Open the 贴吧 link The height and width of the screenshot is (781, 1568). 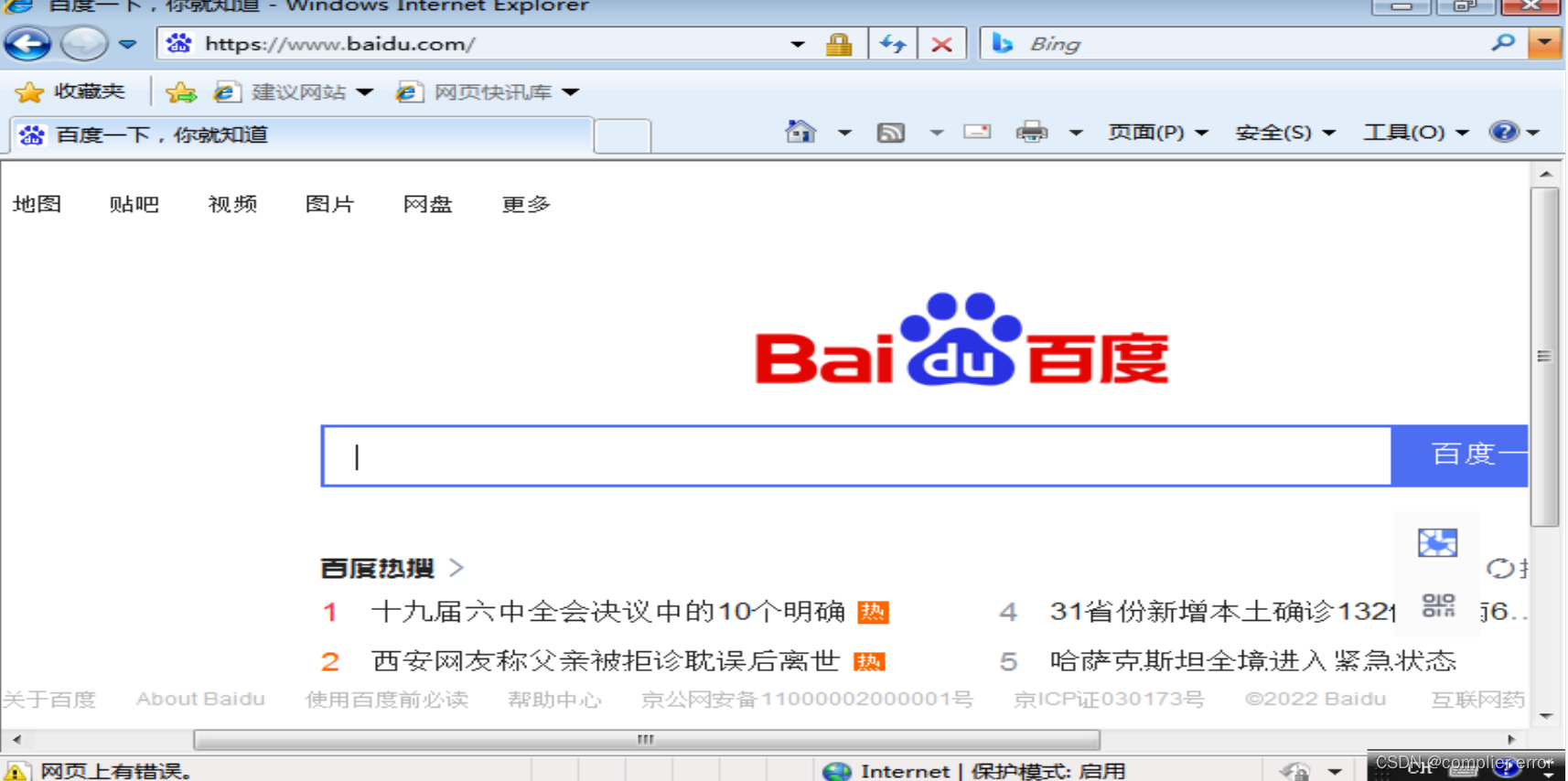pyautogui.click(x=134, y=204)
